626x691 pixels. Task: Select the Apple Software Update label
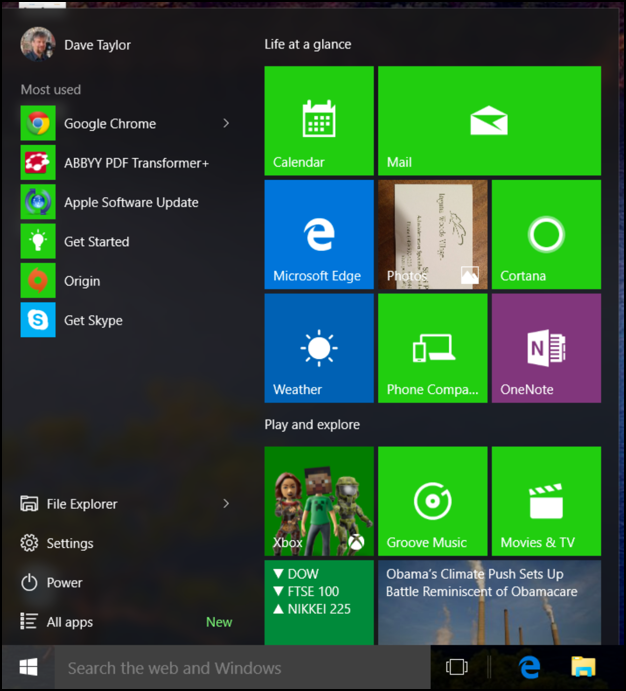coord(131,203)
